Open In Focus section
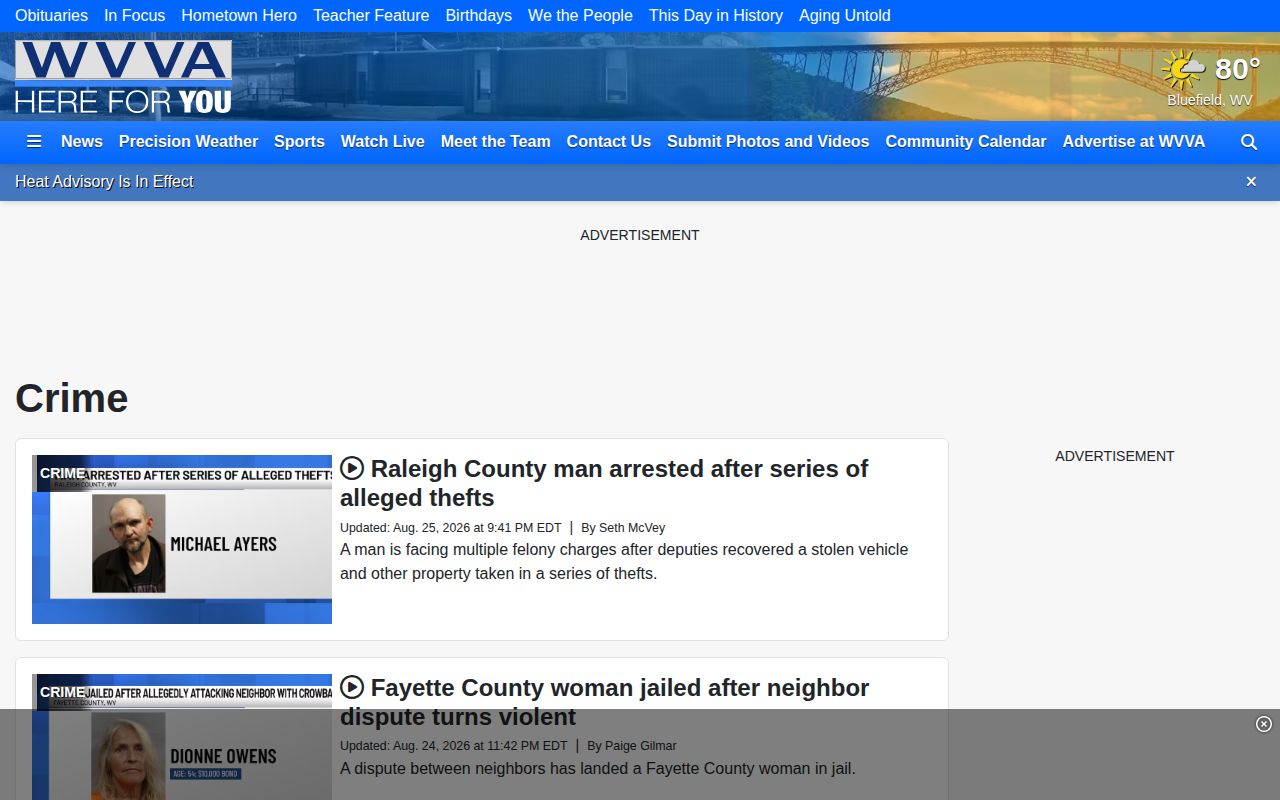 click(x=135, y=15)
